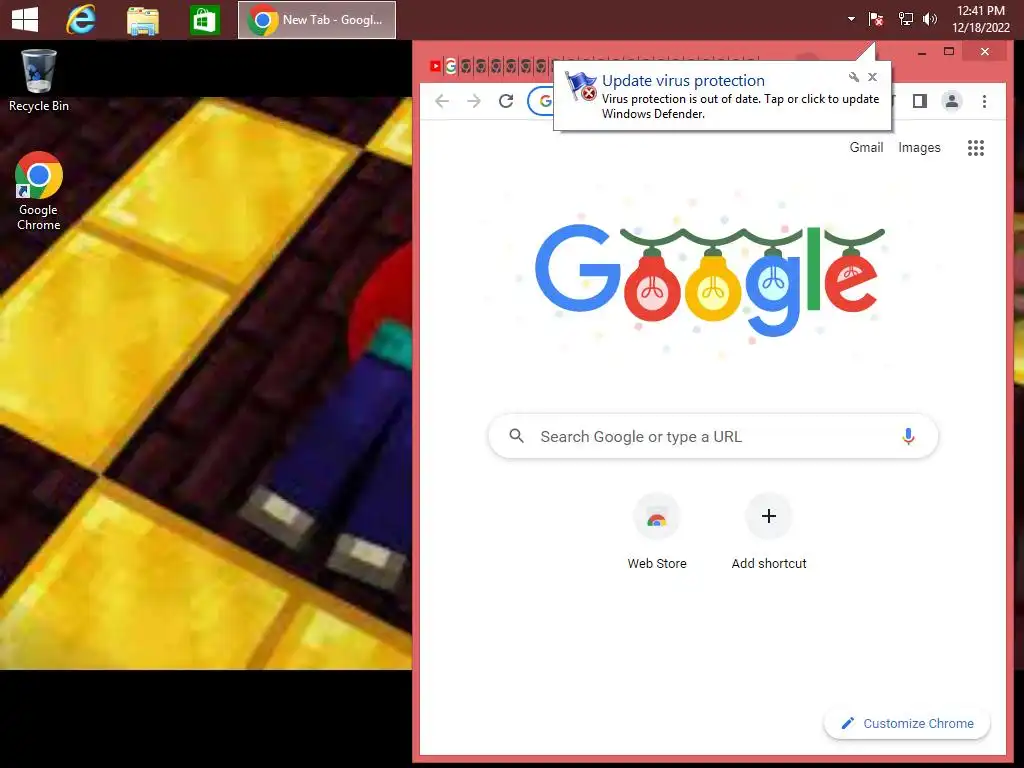Switch to the Google tab in Chrome
Screen dimensions: 1024x768
(x=451, y=66)
